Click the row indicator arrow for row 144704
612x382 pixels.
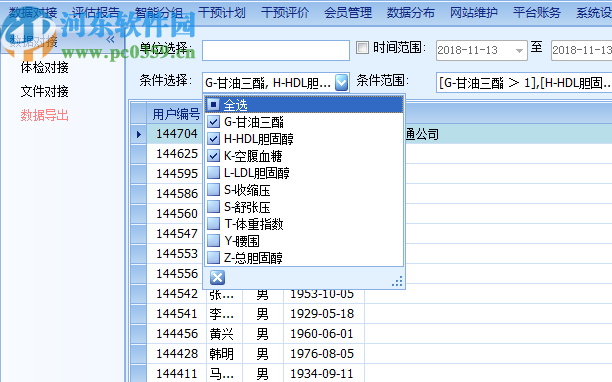(x=139, y=134)
